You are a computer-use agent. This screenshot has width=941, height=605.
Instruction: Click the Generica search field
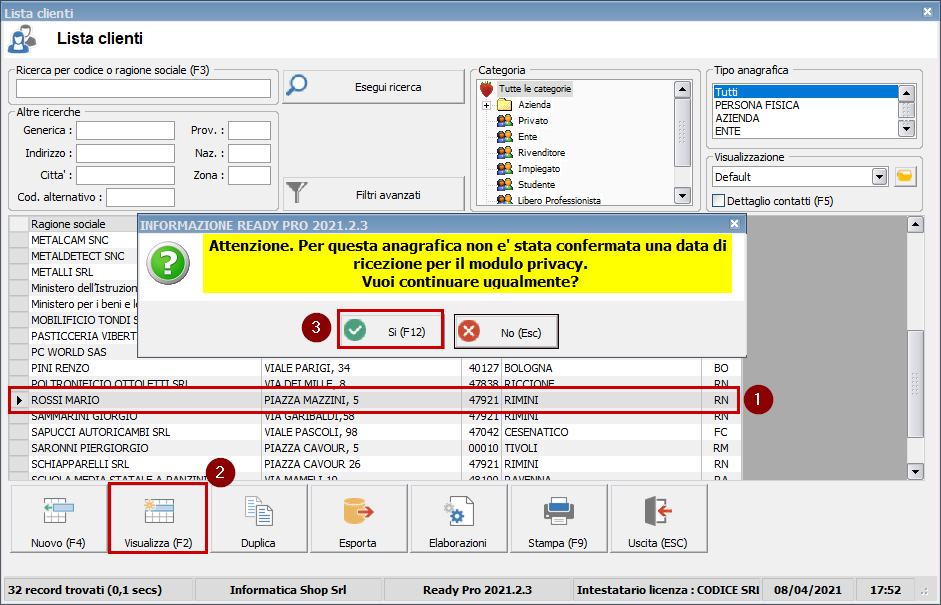pyautogui.click(x=125, y=130)
